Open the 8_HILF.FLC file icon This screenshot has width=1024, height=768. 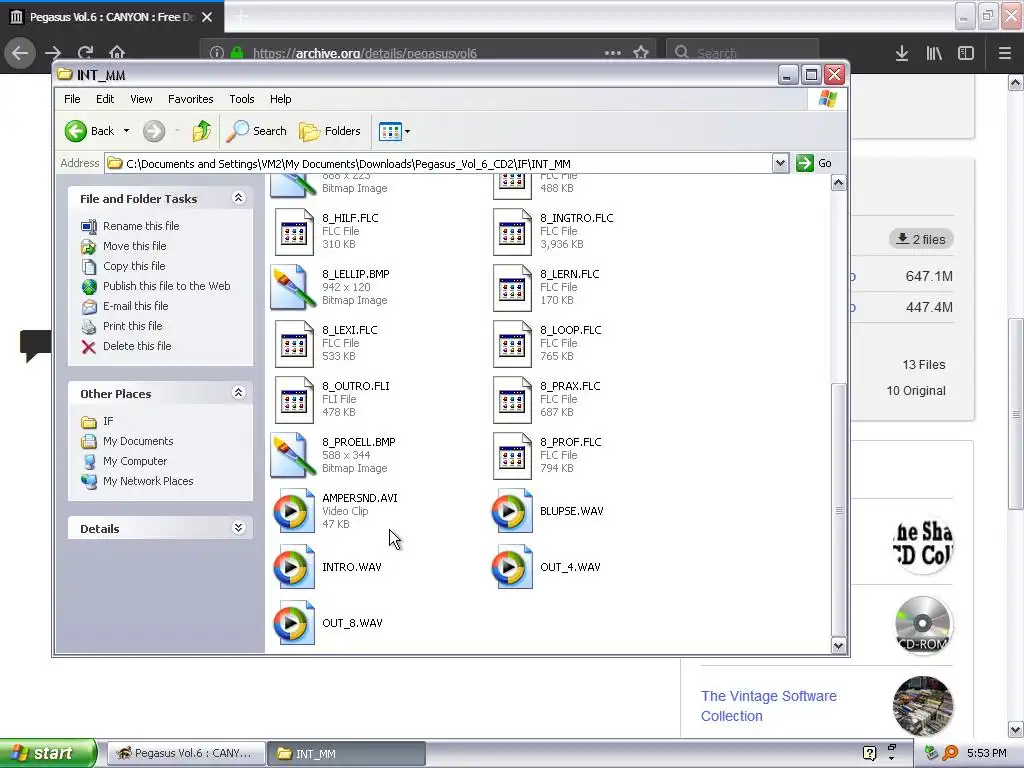point(294,232)
